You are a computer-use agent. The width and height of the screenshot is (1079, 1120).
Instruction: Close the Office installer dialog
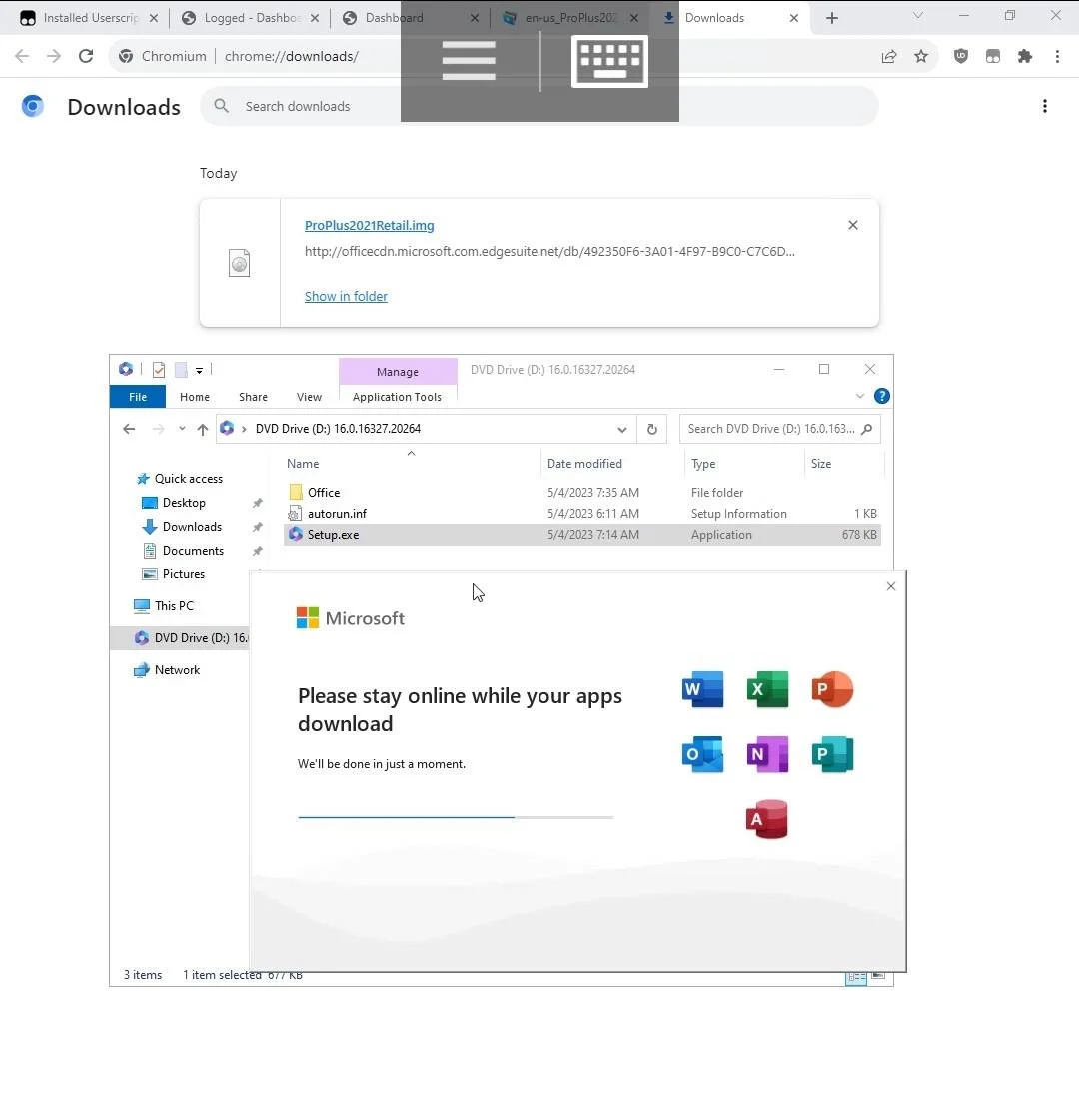pyautogui.click(x=890, y=586)
